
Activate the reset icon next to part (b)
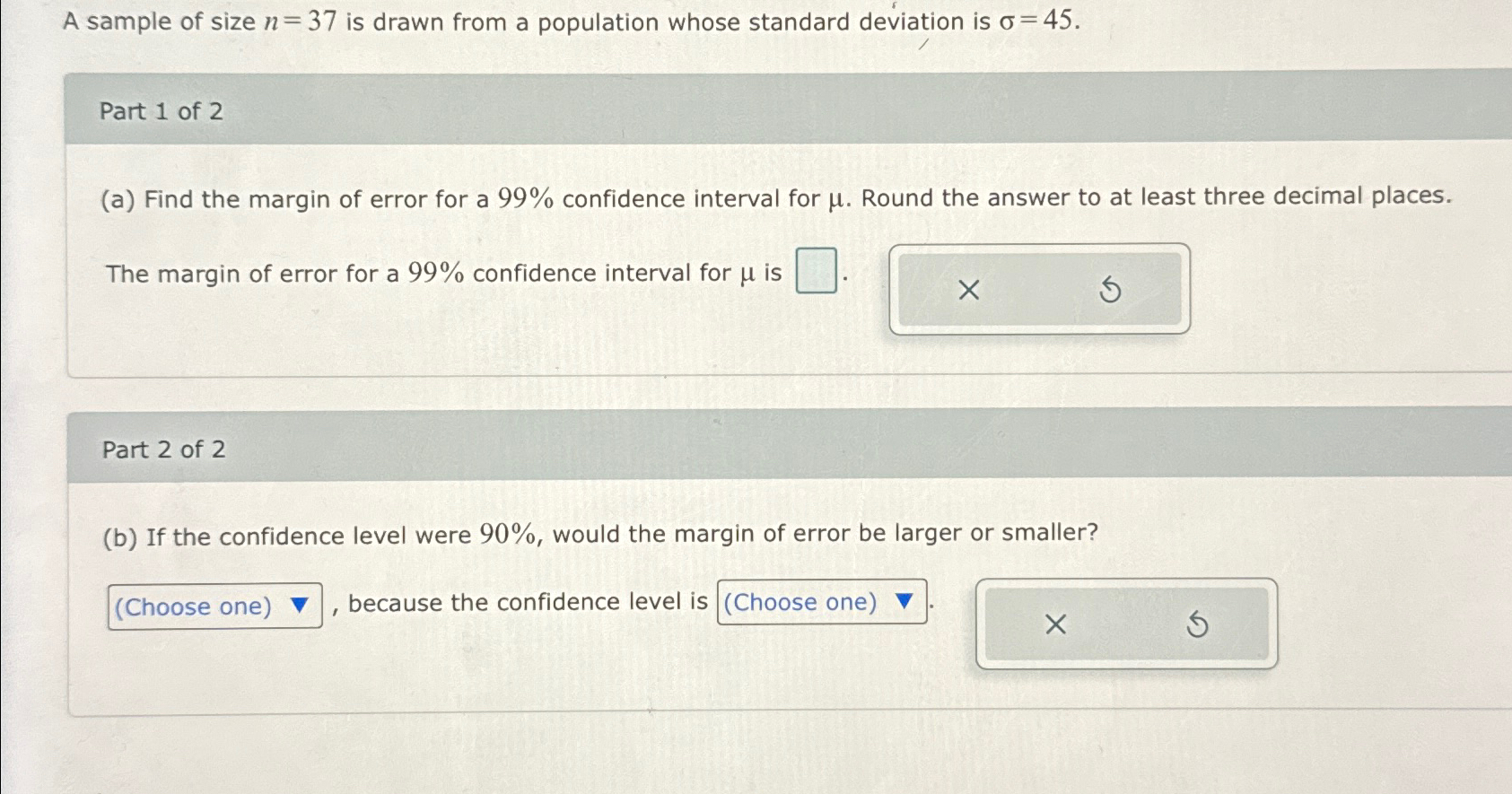click(1198, 624)
